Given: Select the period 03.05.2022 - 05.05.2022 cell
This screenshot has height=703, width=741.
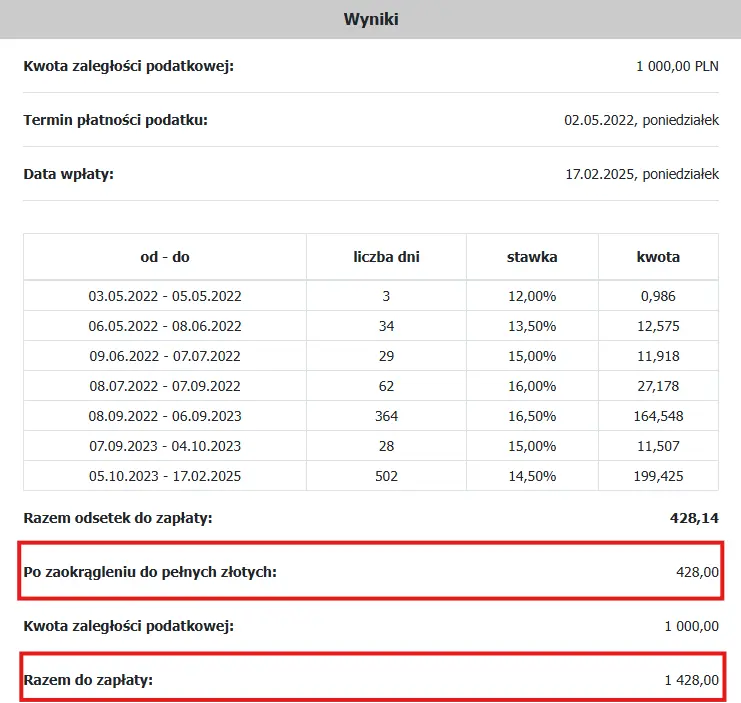Looking at the screenshot, I should coord(165,296).
